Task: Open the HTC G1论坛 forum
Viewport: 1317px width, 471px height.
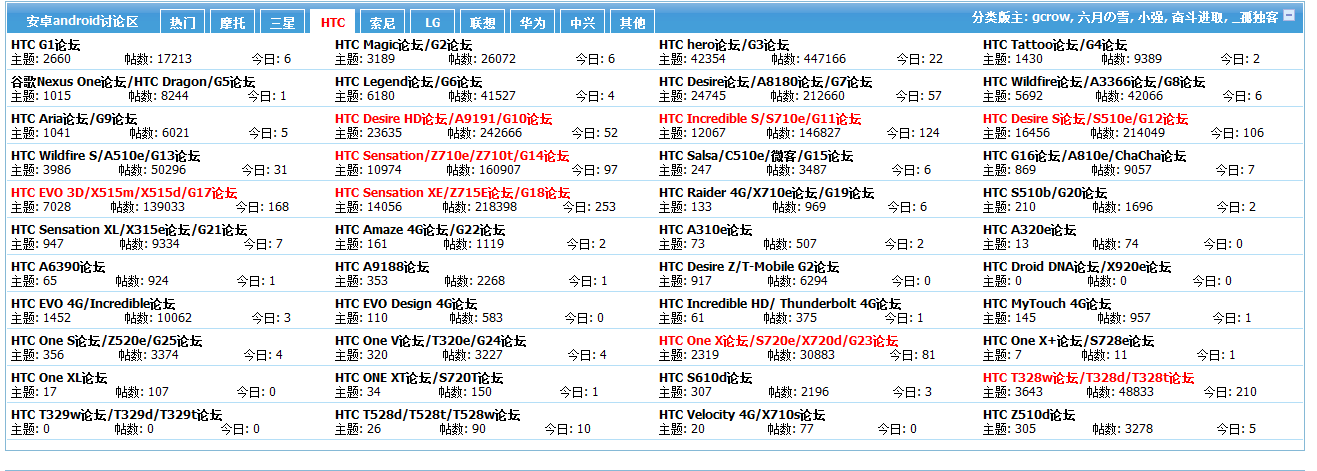Action: coord(46,45)
